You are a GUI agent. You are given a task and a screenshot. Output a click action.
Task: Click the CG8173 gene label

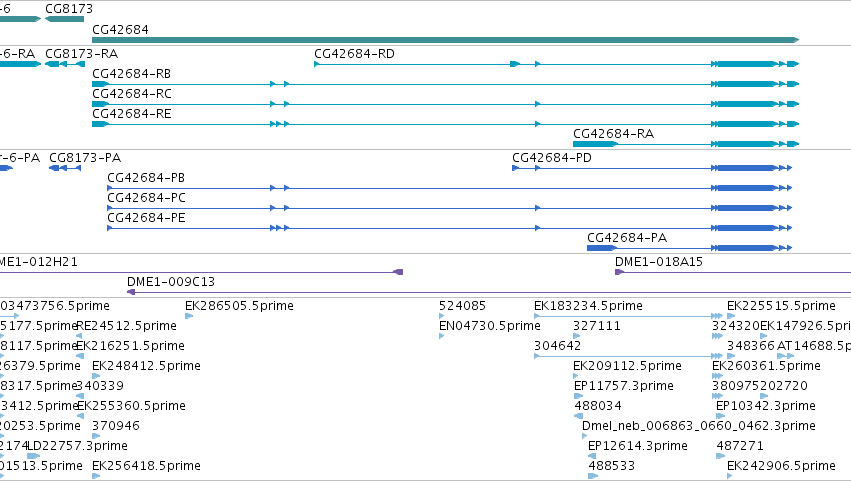pos(69,9)
